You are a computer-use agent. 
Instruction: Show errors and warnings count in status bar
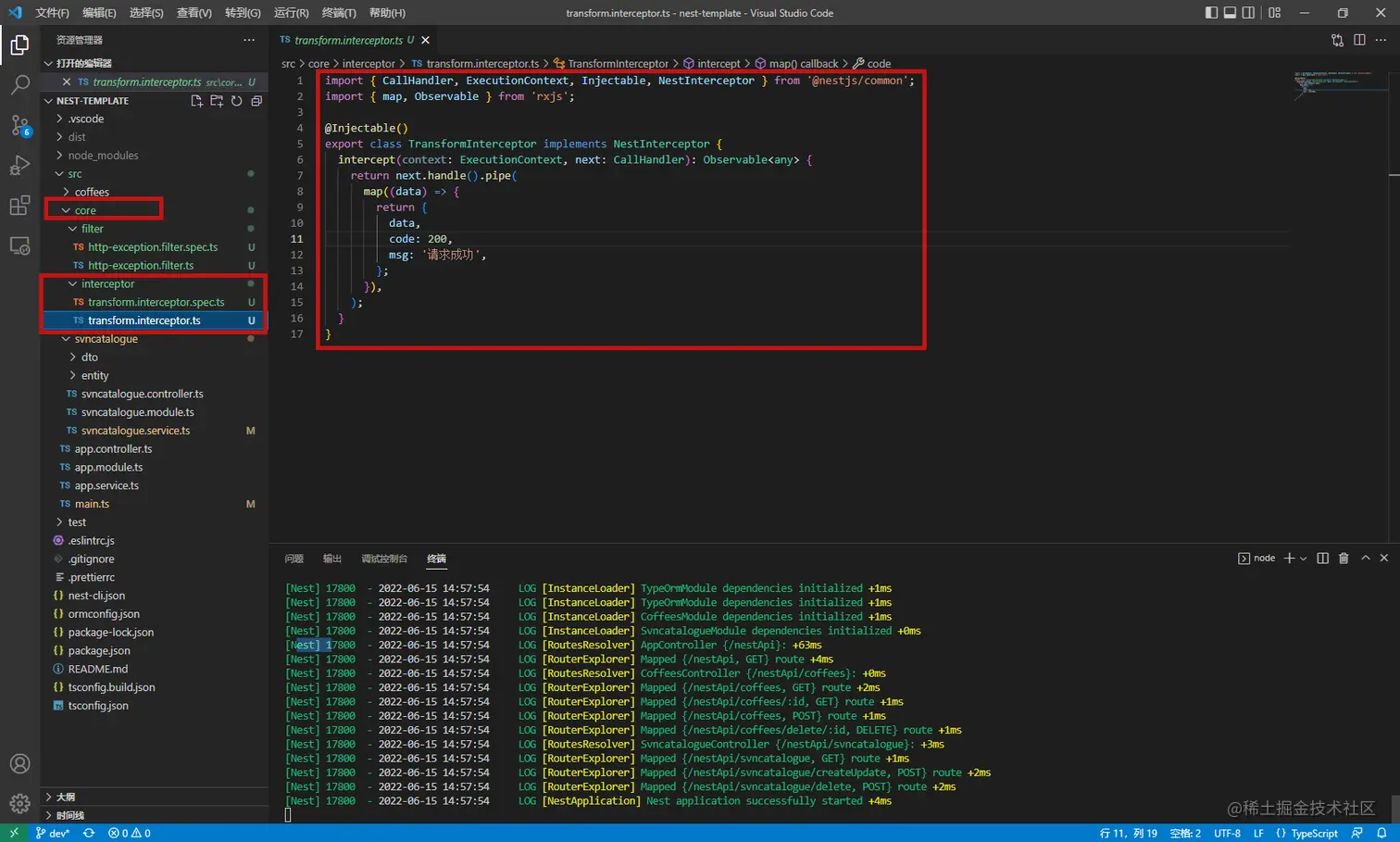click(130, 833)
